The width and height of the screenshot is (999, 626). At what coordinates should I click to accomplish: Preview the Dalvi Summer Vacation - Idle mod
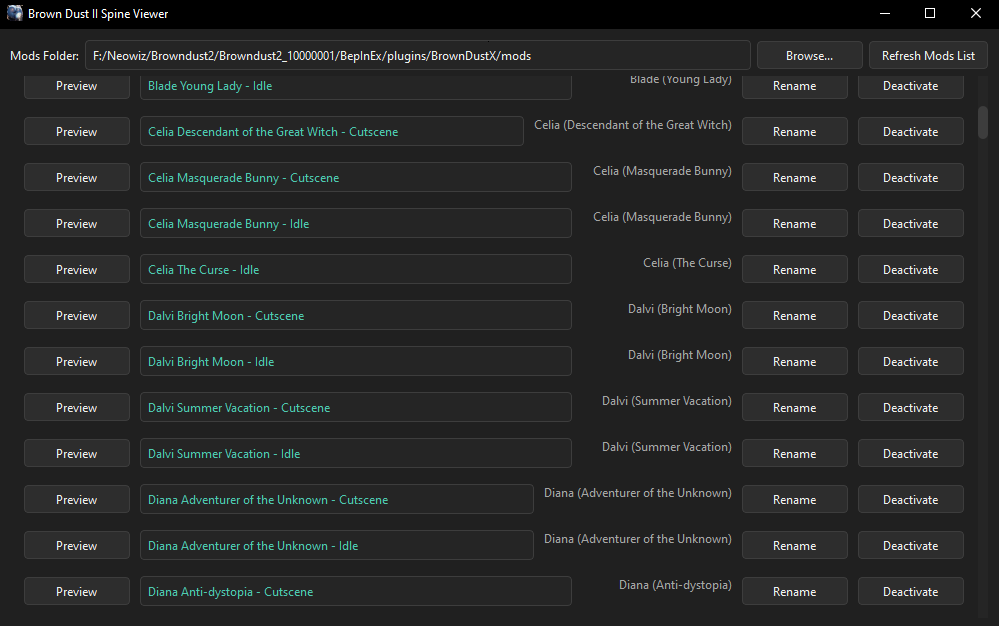click(76, 453)
